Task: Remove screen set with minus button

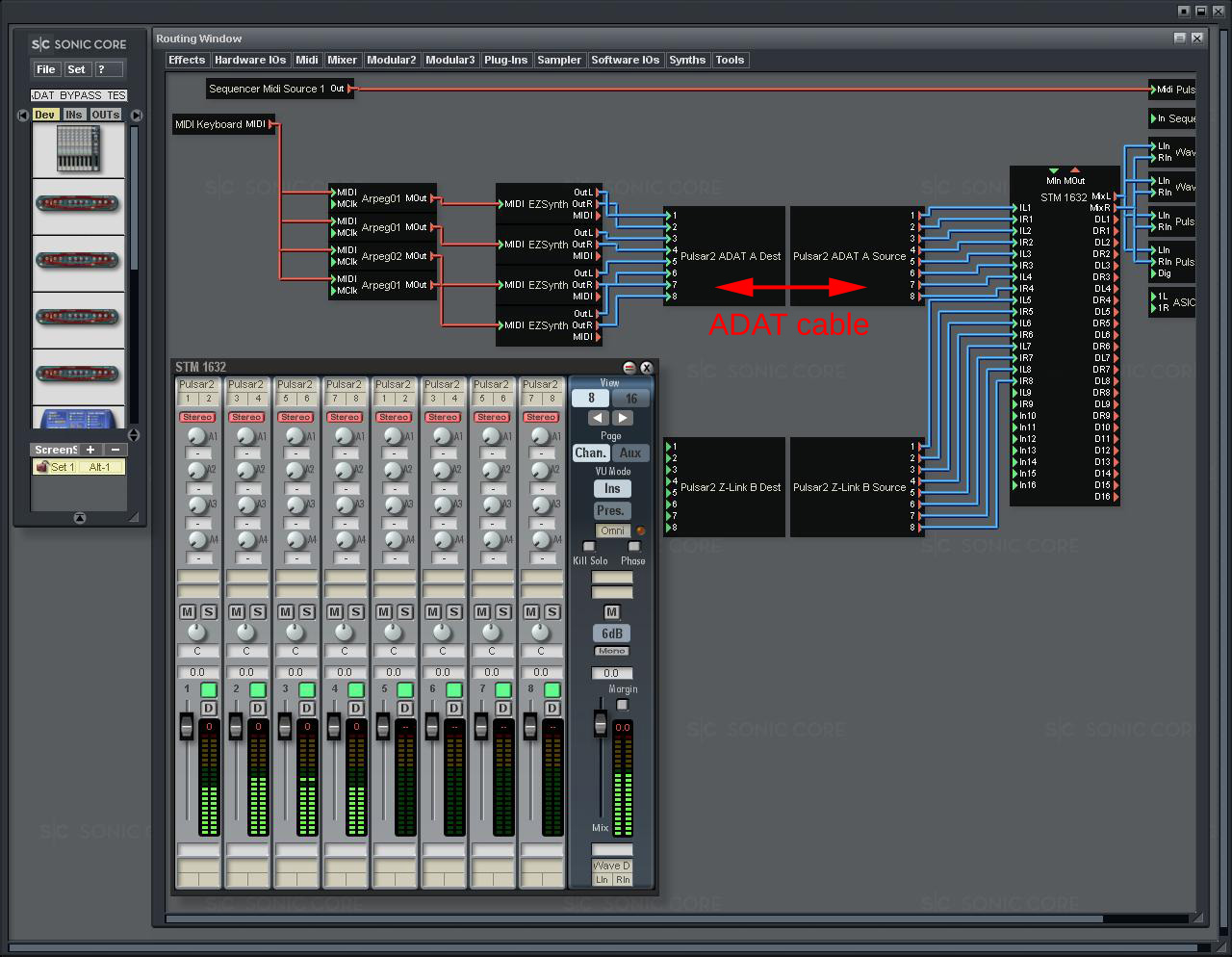Action: (115, 450)
